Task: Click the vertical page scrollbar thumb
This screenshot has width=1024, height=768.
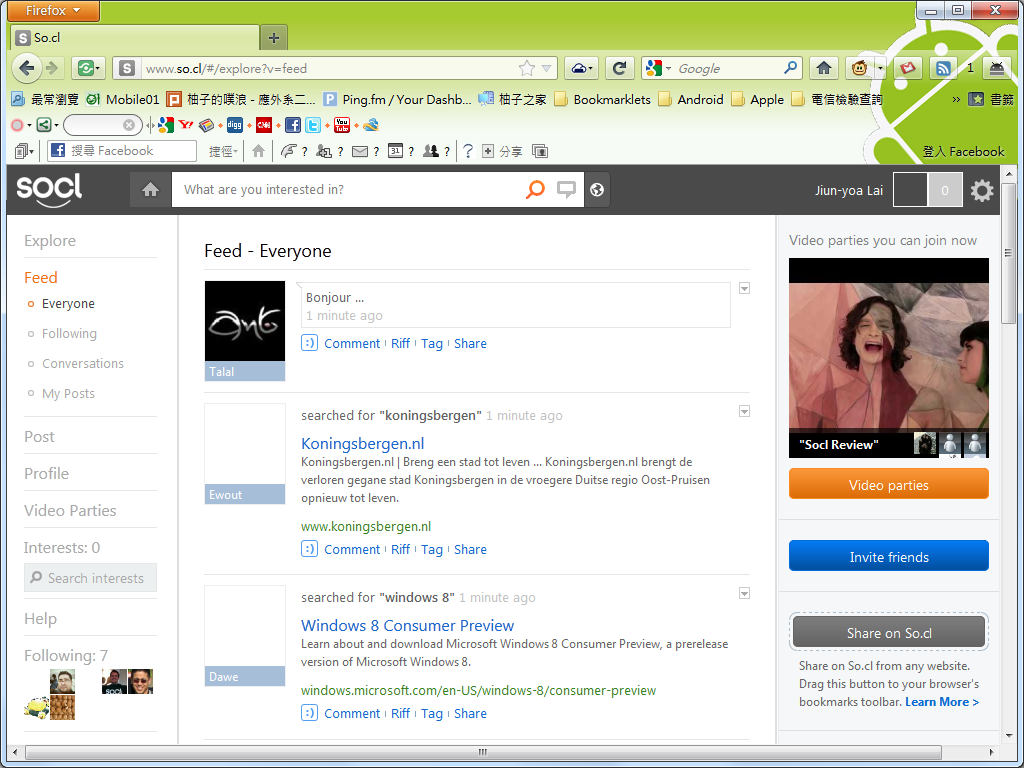Action: (1008, 253)
